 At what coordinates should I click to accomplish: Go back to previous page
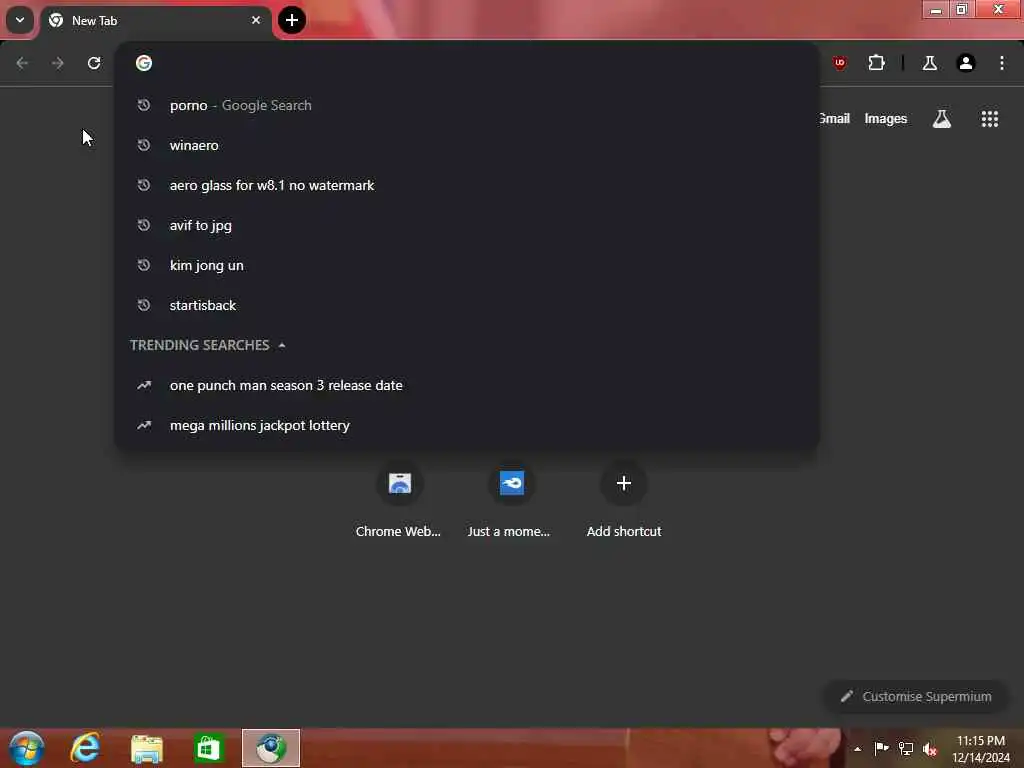(x=22, y=63)
